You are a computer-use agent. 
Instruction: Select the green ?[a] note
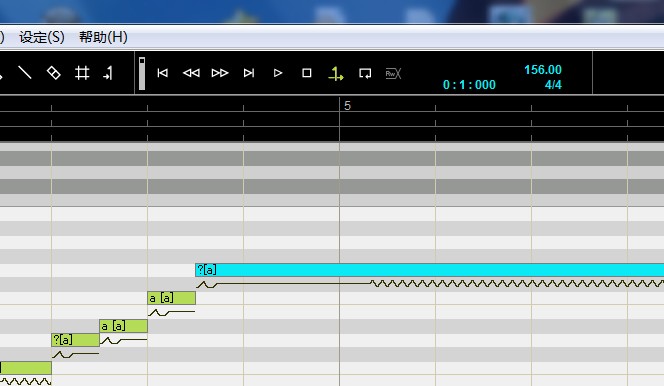click(75, 339)
